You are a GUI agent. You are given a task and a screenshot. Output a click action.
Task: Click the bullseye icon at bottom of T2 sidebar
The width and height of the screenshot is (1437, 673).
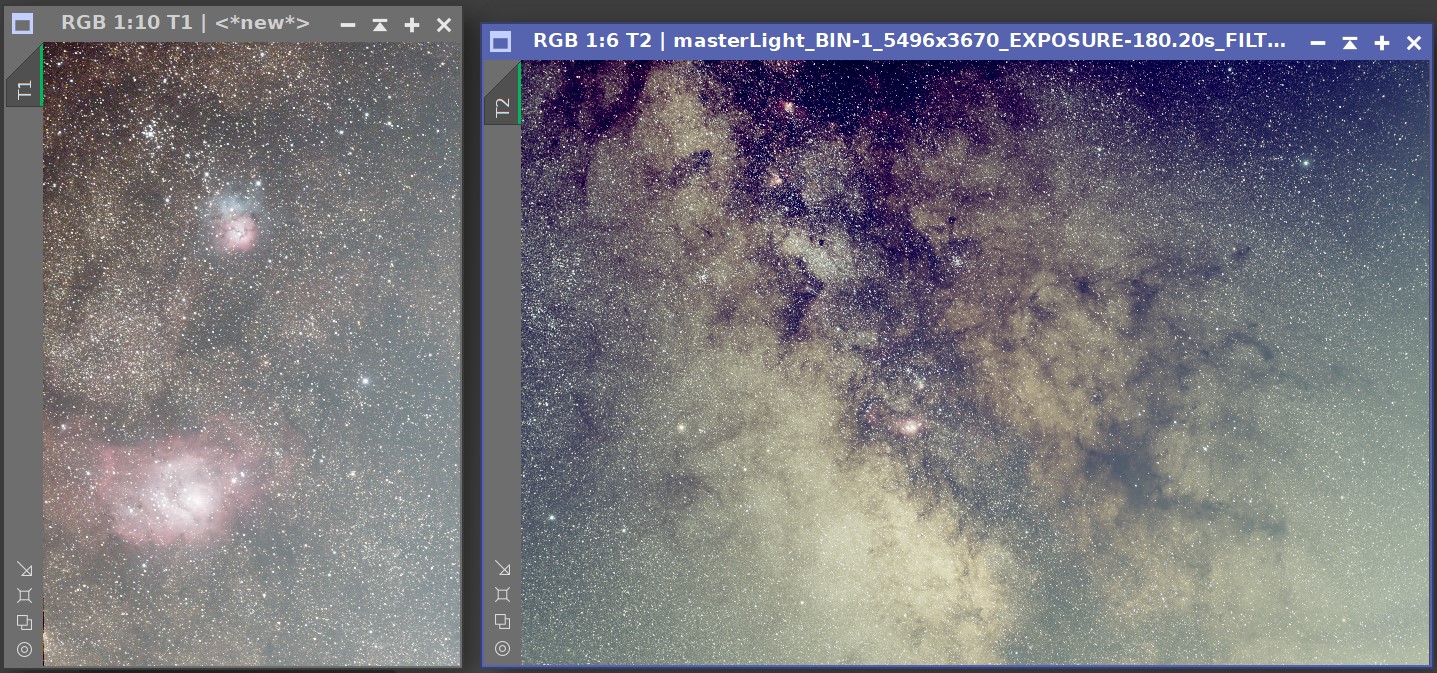(502, 648)
